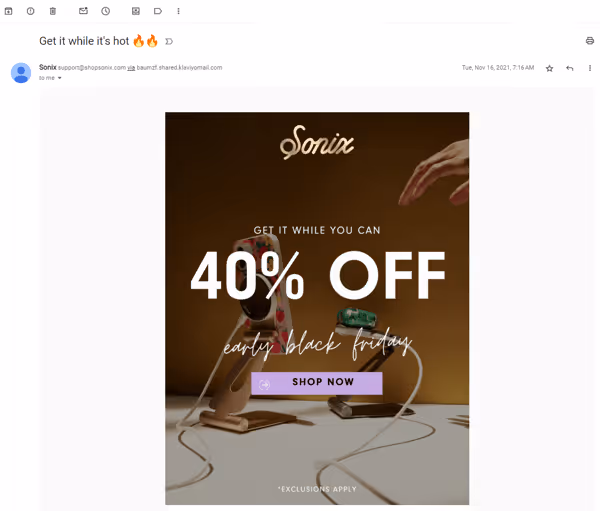The height and width of the screenshot is (511, 600).
Task: Click the SHOP NOW button
Action: 316,383
